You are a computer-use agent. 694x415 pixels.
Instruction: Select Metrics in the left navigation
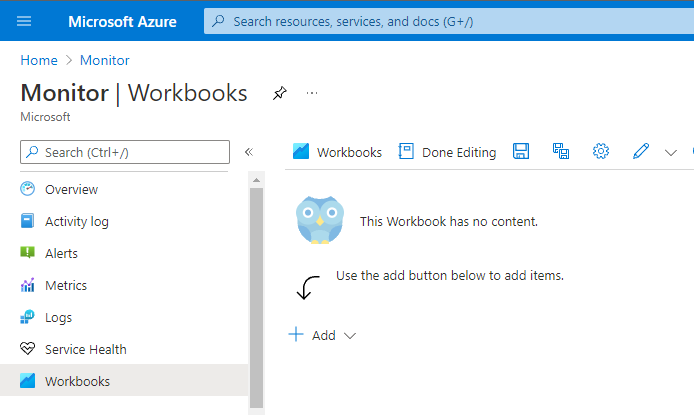pyautogui.click(x=65, y=285)
